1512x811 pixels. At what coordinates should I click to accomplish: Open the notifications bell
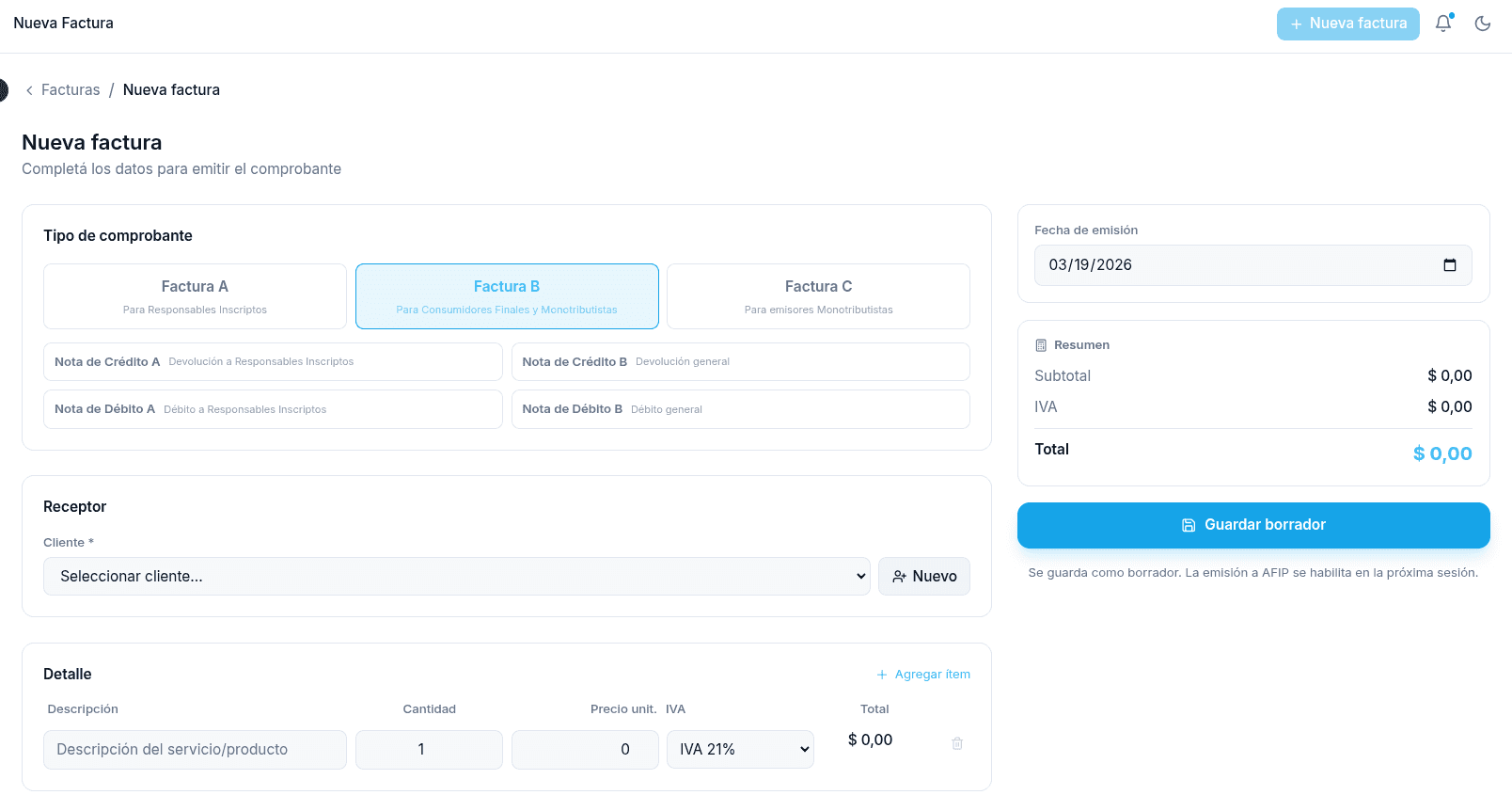tap(1442, 24)
